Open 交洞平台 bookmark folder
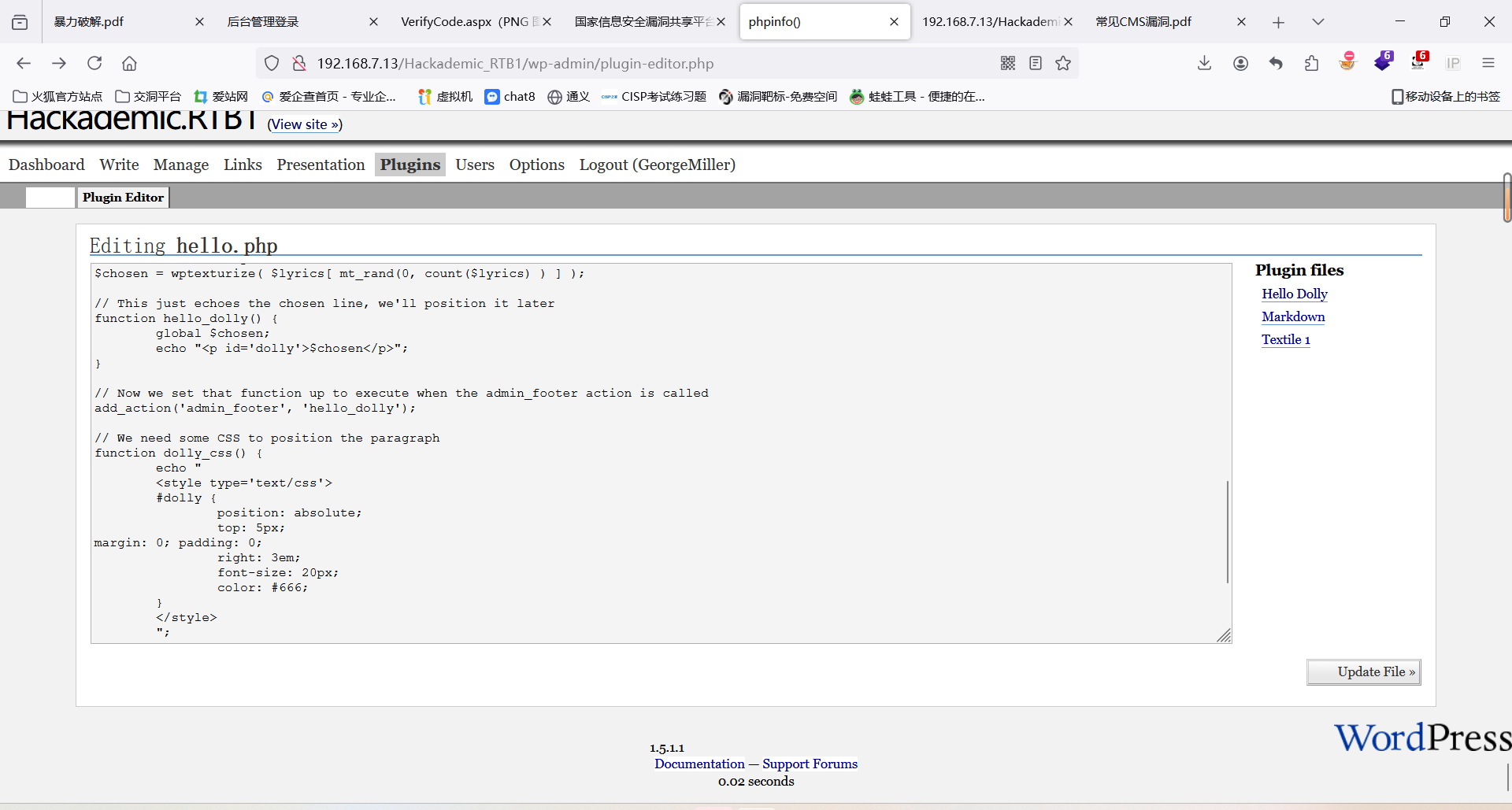The image size is (1512, 810). click(148, 96)
